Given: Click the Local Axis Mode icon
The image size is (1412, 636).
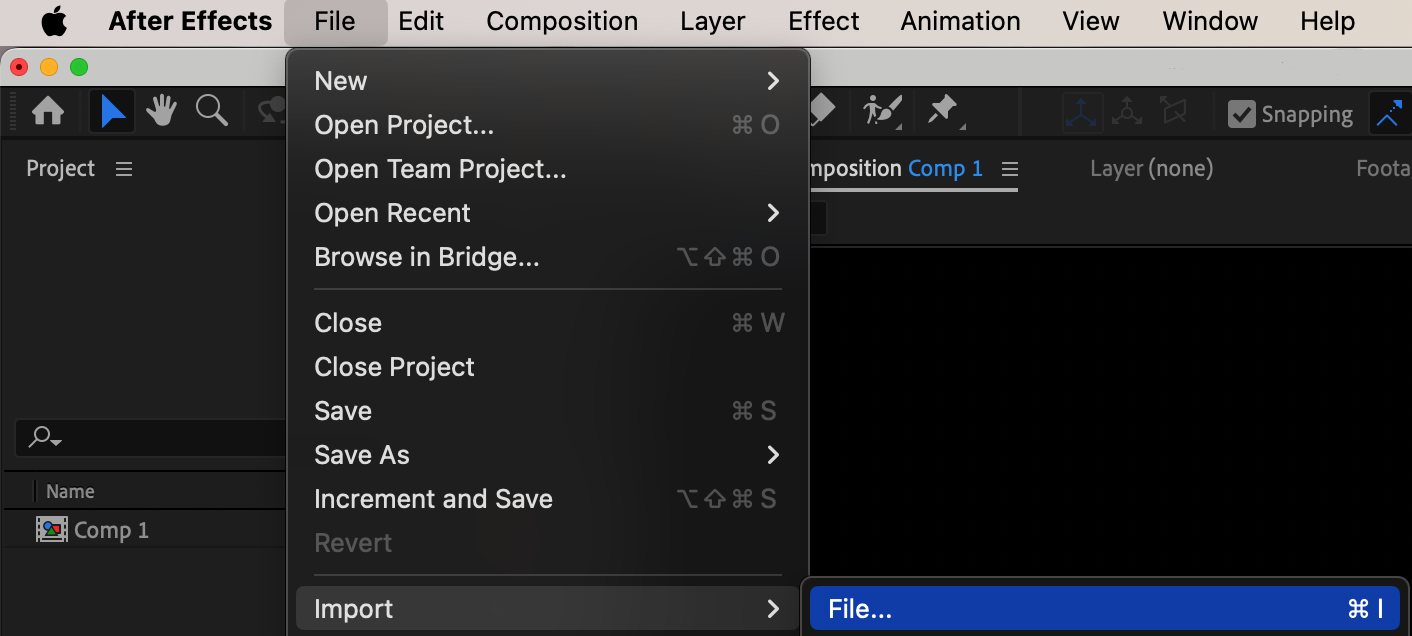Looking at the screenshot, I should tap(1082, 113).
